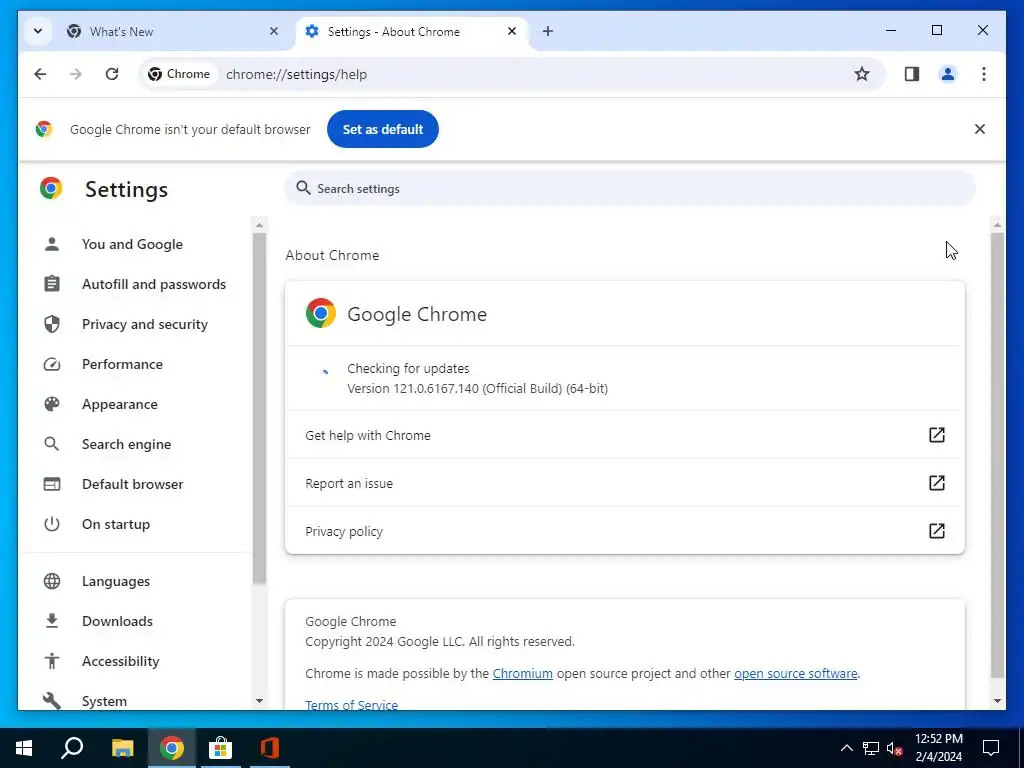Open the profile avatar menu
Screen dimensions: 1024x768
pos(948,74)
